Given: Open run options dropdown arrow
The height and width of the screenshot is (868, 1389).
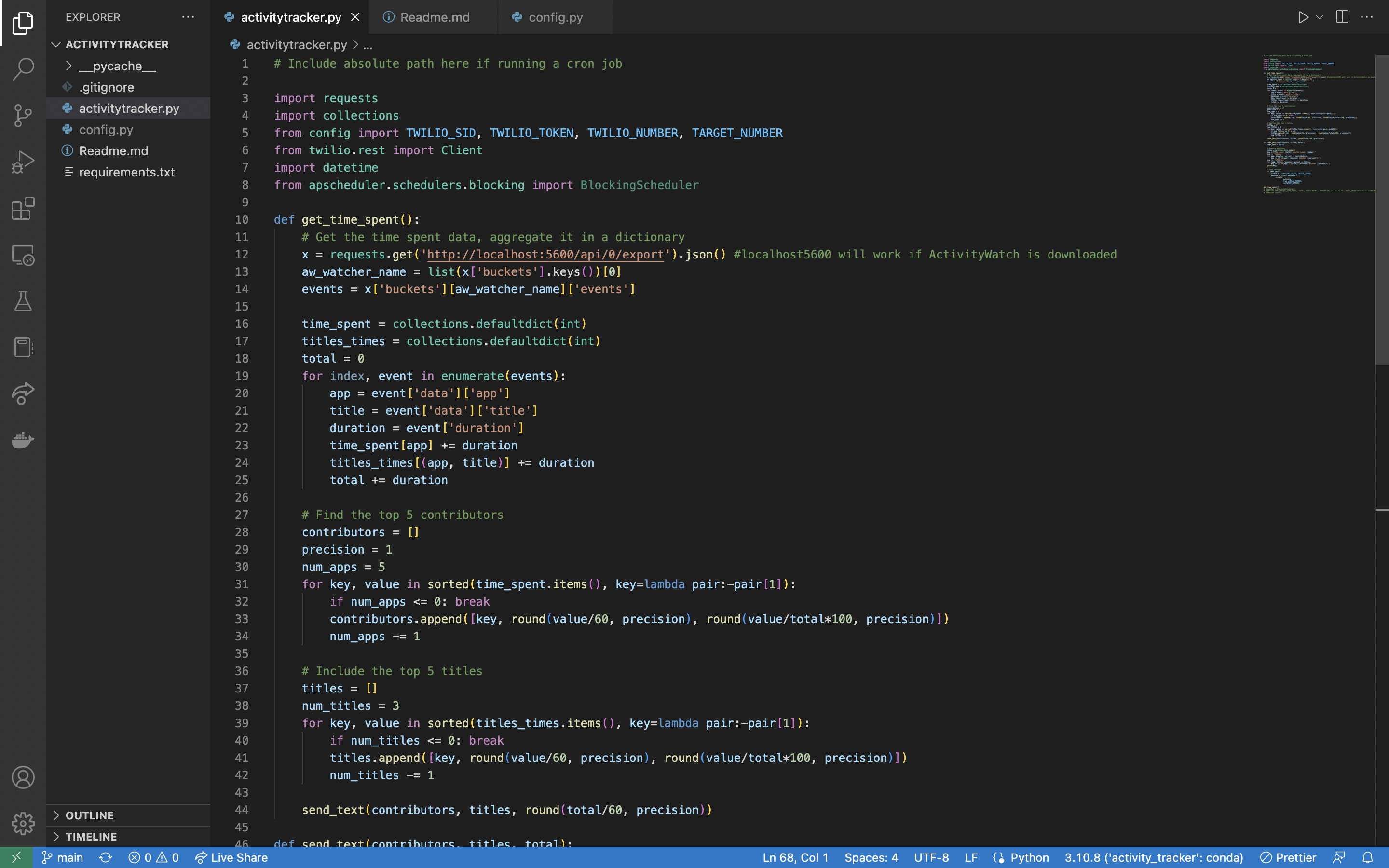Looking at the screenshot, I should (x=1320, y=17).
